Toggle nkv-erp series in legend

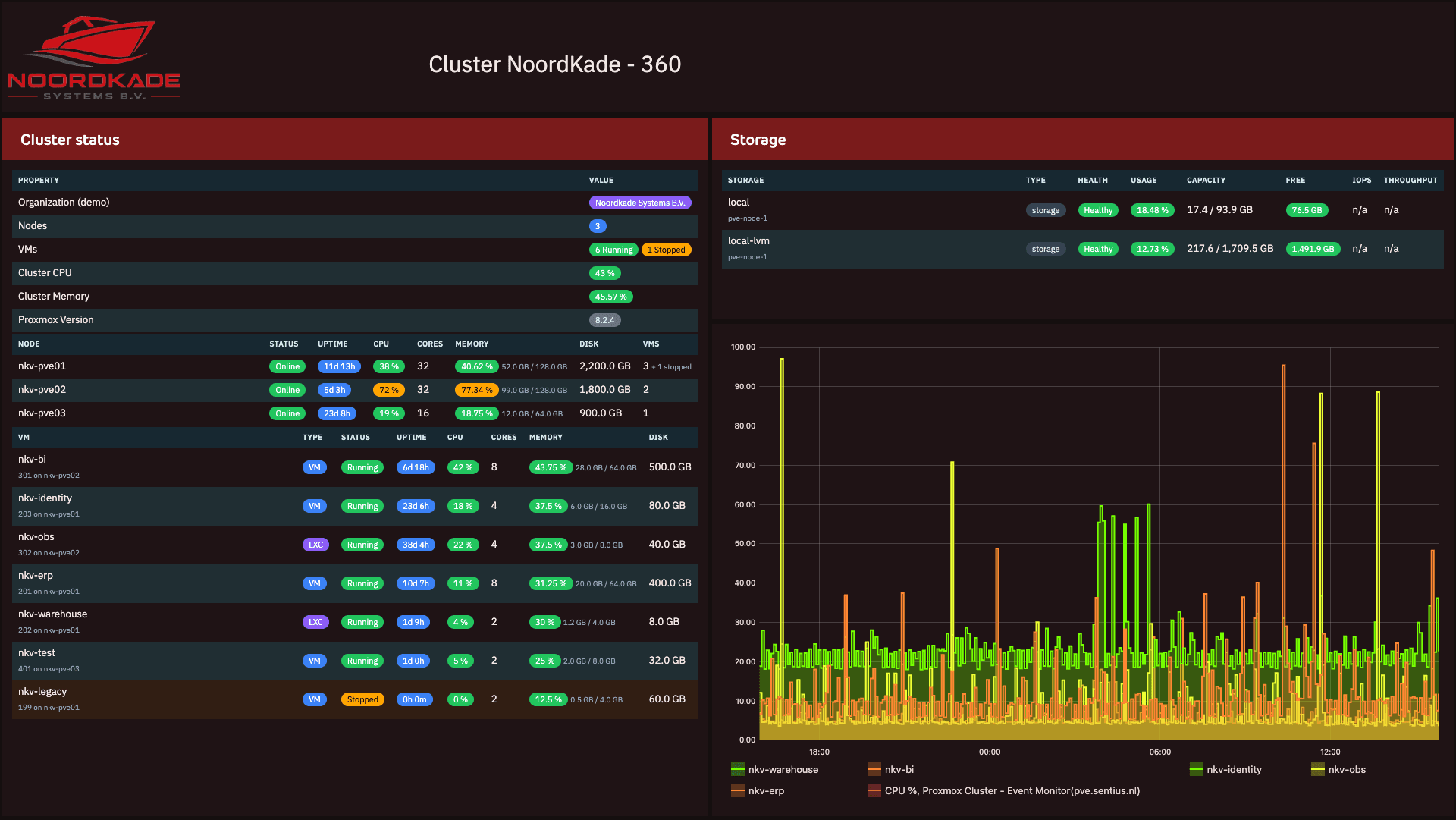pos(766,790)
